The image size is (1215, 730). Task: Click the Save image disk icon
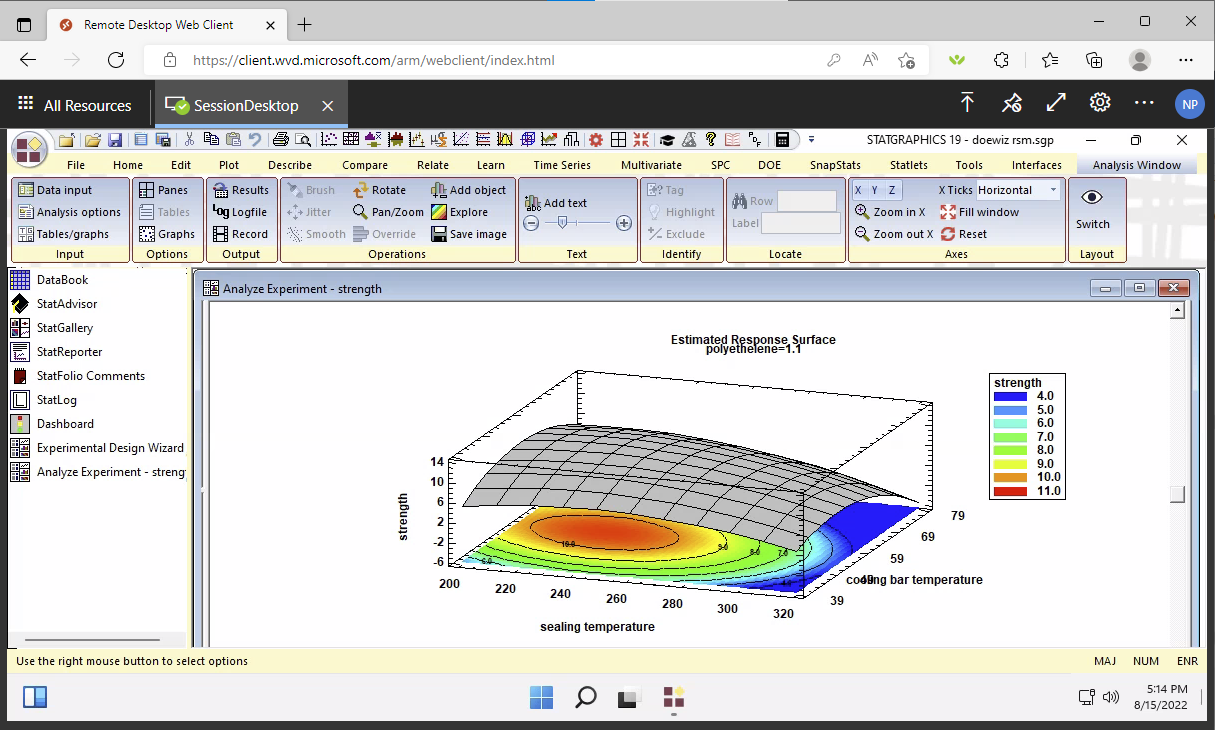pyautogui.click(x=439, y=234)
